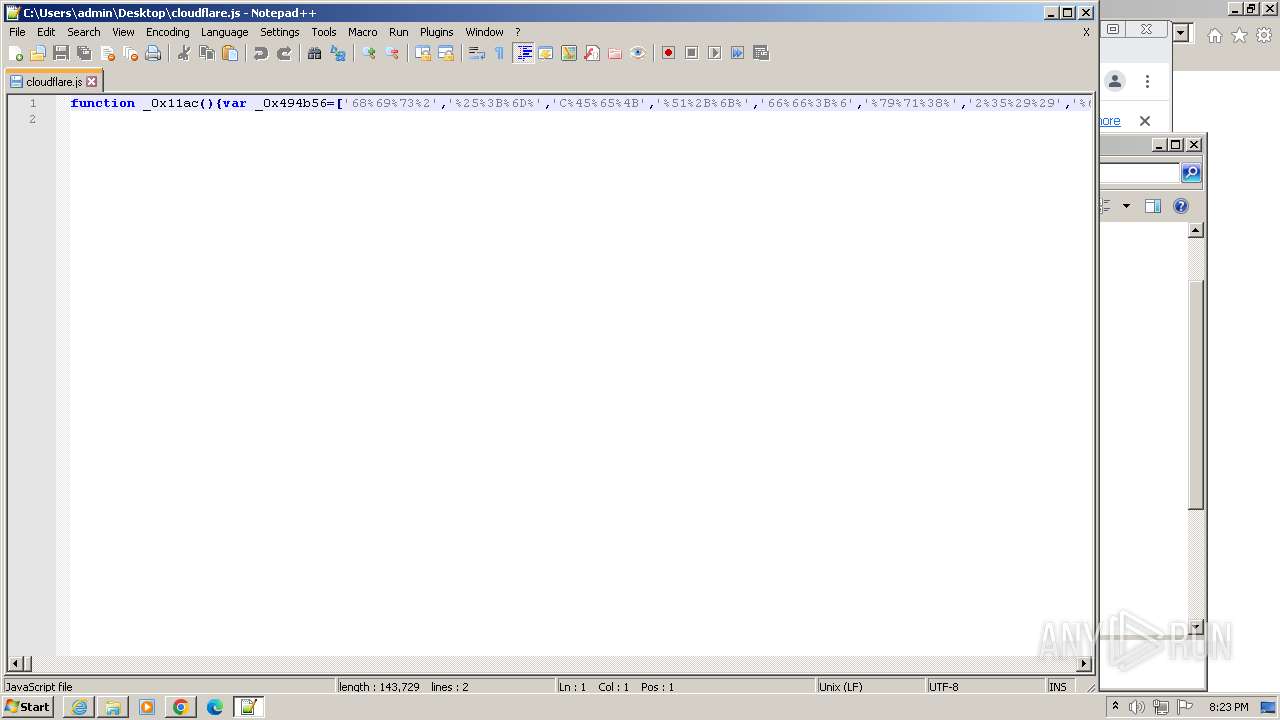Open the Window menu
1280x720 pixels.
(x=485, y=32)
